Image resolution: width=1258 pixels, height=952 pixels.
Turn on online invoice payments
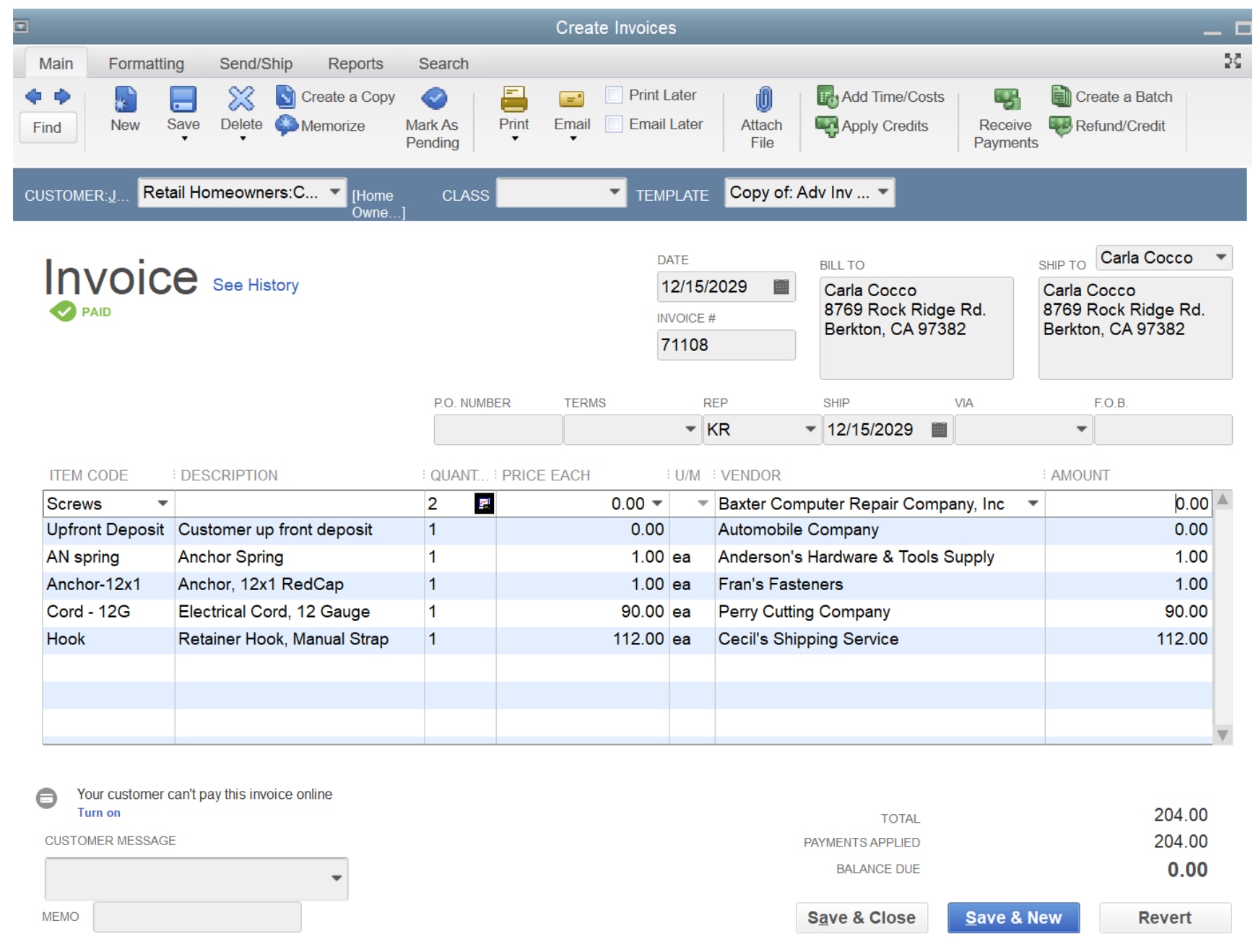(x=97, y=813)
